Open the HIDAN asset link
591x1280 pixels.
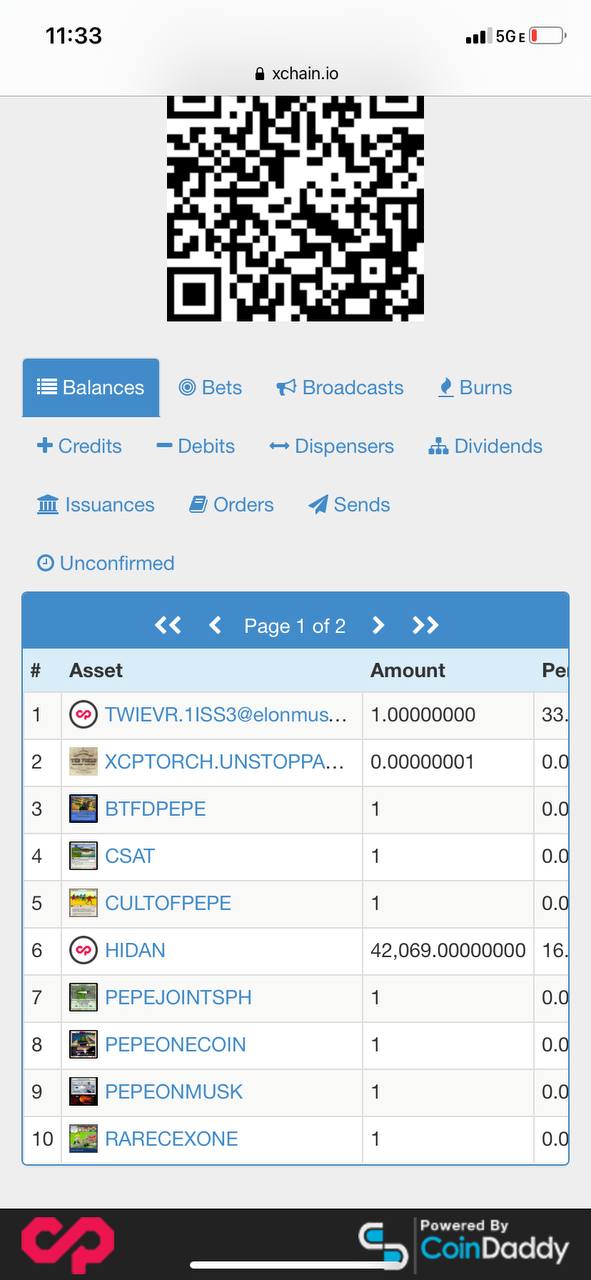click(x=135, y=950)
